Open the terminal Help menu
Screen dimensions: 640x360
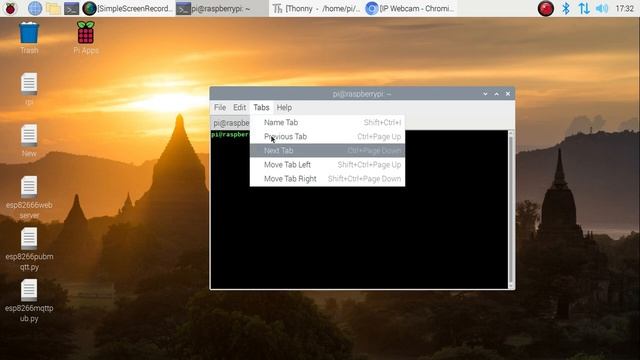pyautogui.click(x=284, y=107)
